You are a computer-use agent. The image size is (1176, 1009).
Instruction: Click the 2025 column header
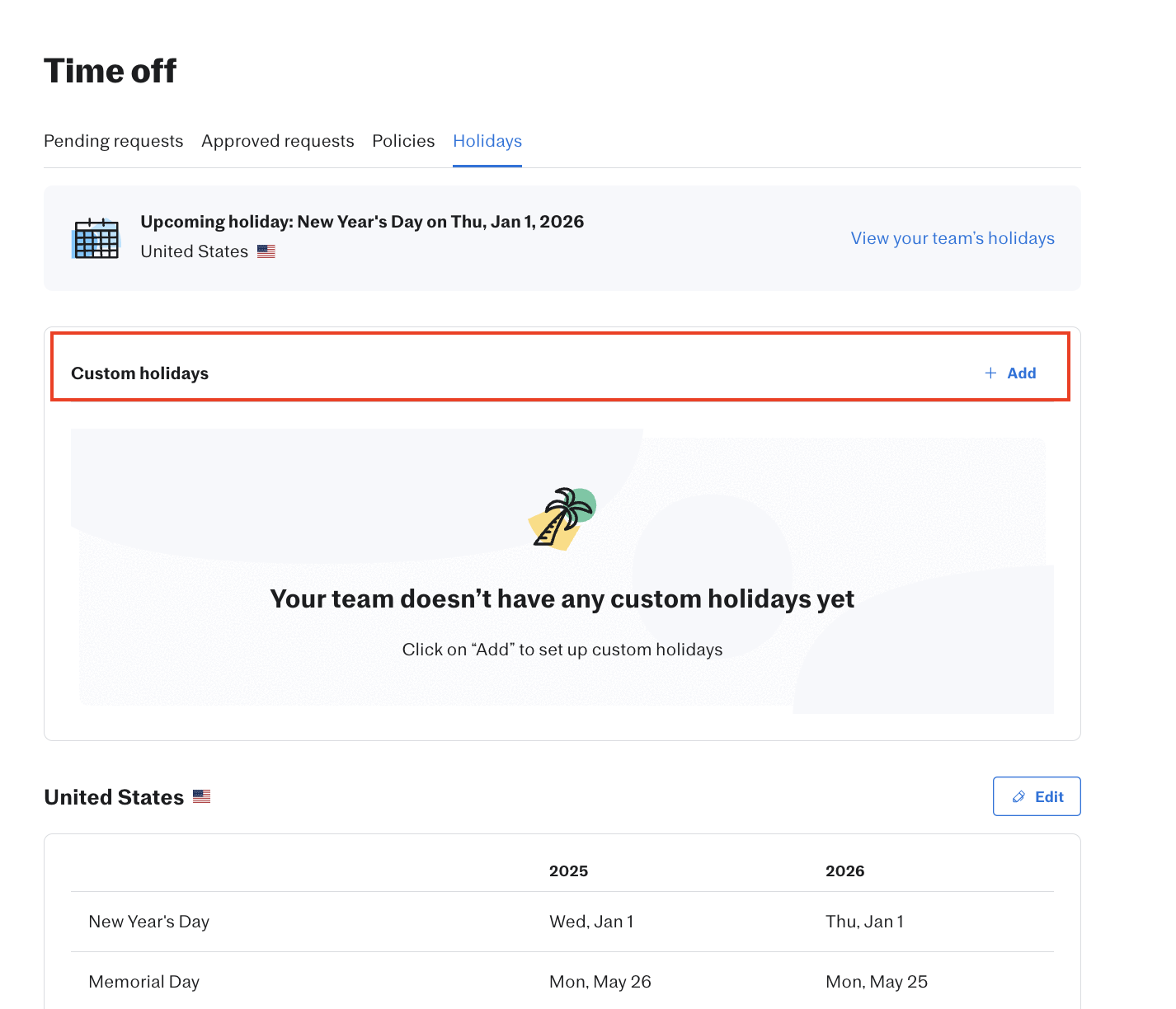(568, 871)
